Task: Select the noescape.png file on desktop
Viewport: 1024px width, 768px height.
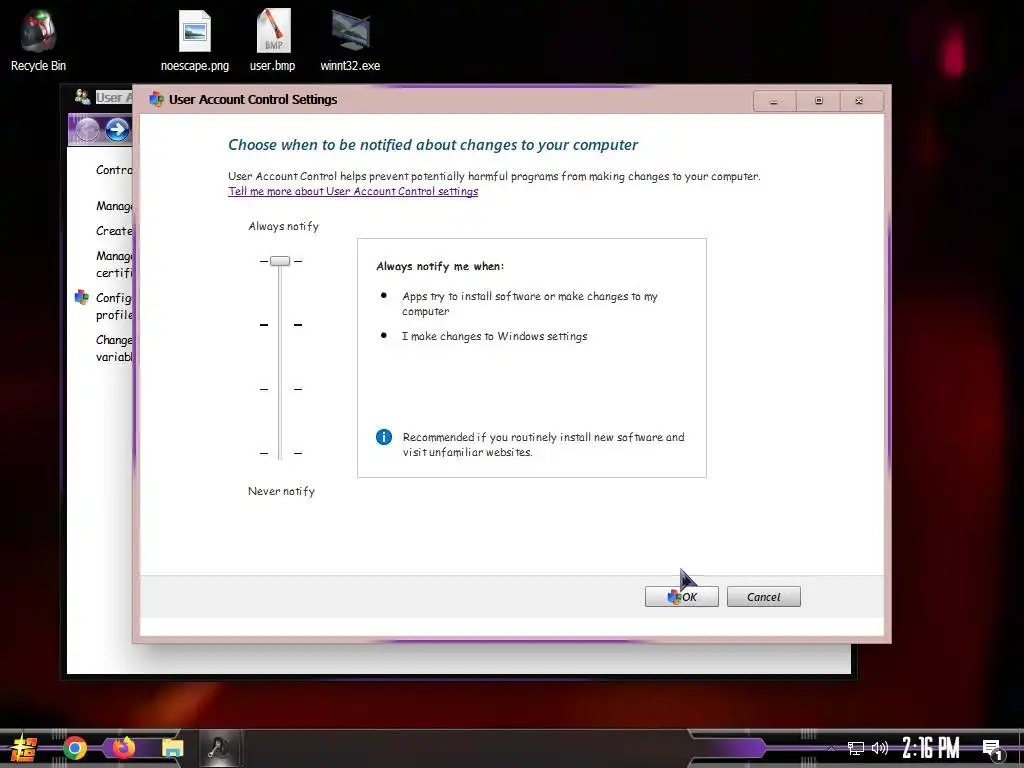Action: 195,40
